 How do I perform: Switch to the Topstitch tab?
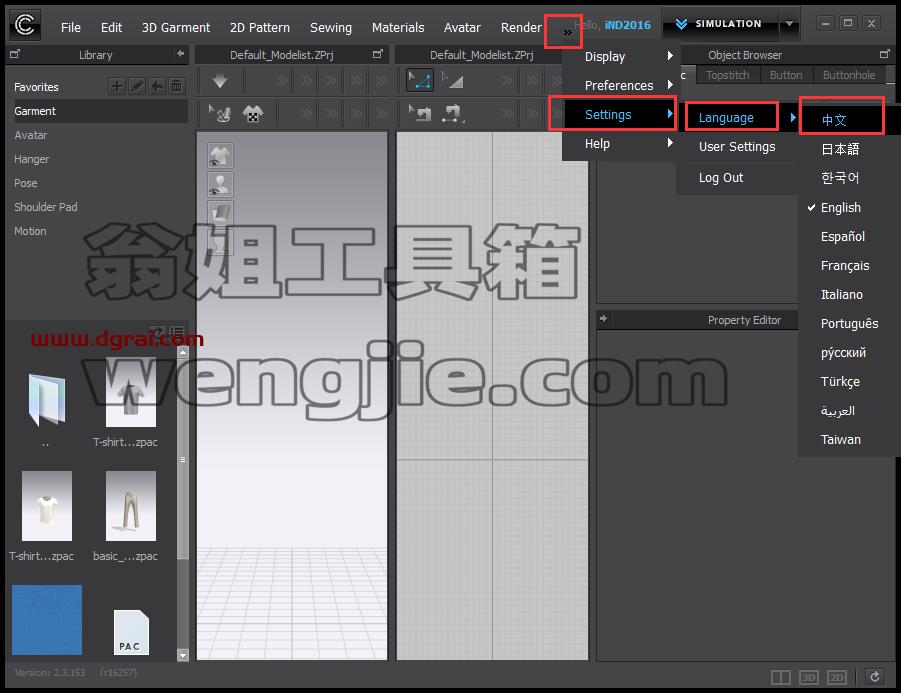tap(727, 75)
